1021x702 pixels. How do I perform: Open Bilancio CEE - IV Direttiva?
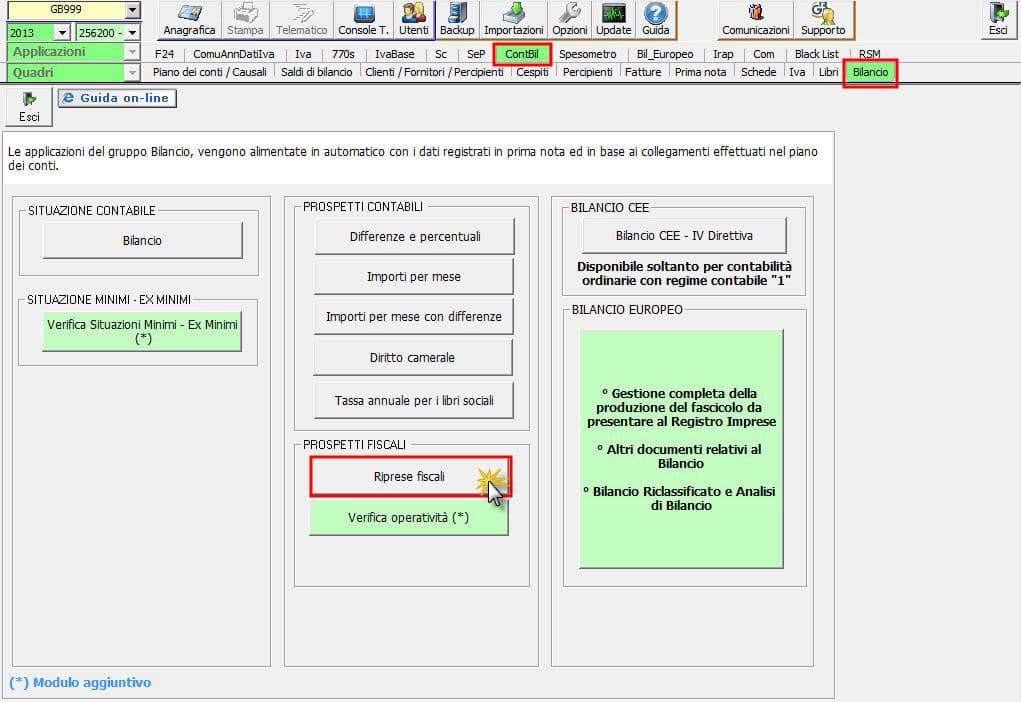[684, 236]
